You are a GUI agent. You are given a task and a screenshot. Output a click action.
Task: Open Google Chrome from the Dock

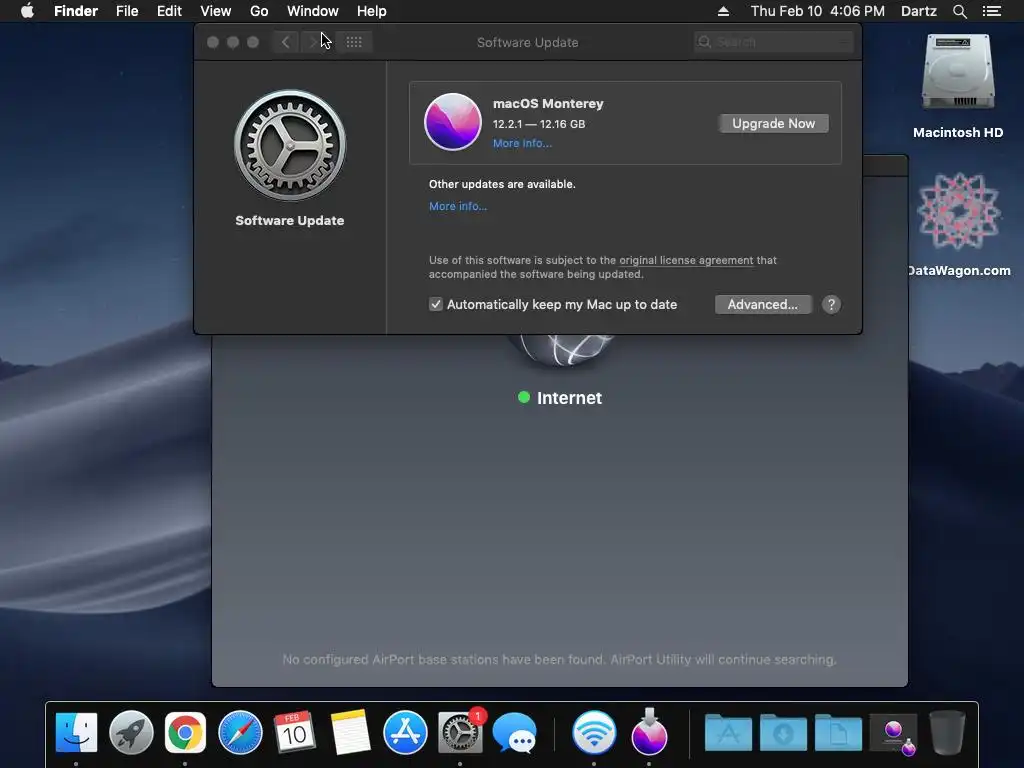(185, 733)
